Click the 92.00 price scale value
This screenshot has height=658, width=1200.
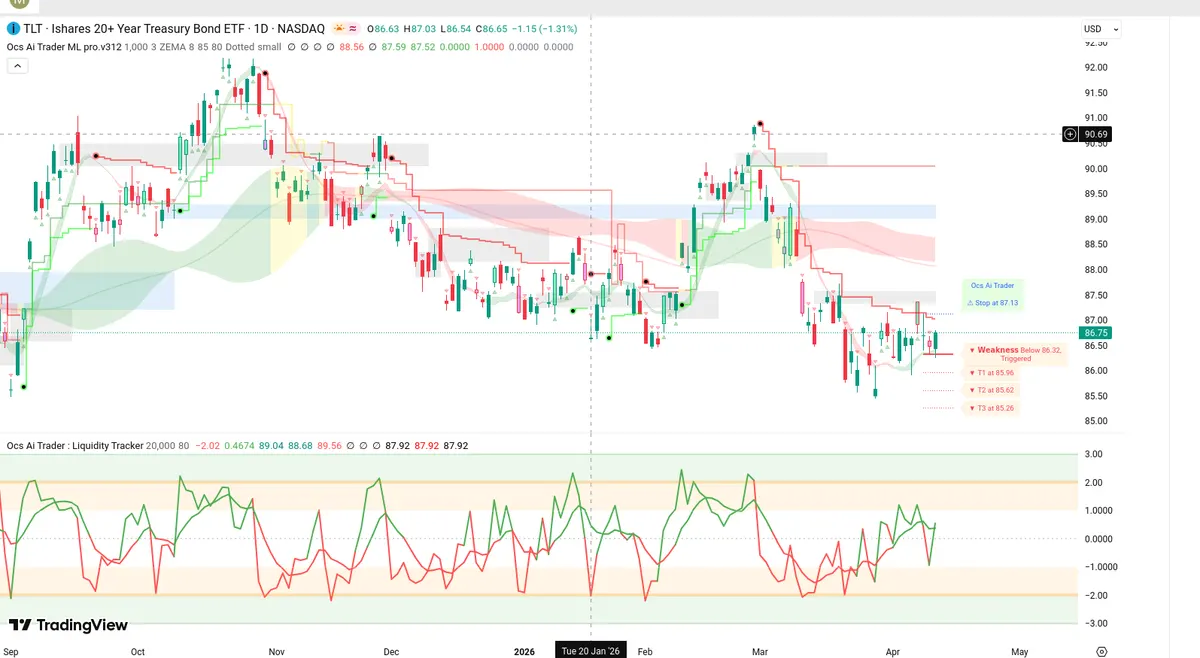pos(1096,68)
